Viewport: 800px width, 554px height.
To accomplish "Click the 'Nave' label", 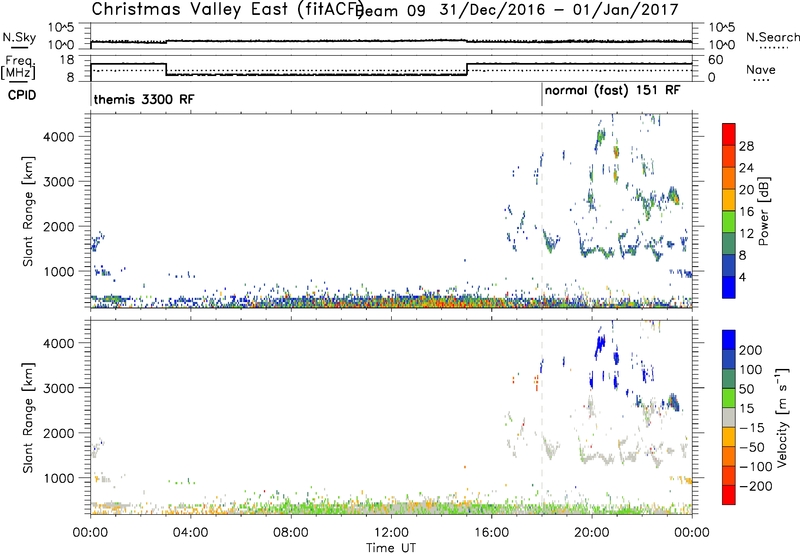I will (x=761, y=70).
